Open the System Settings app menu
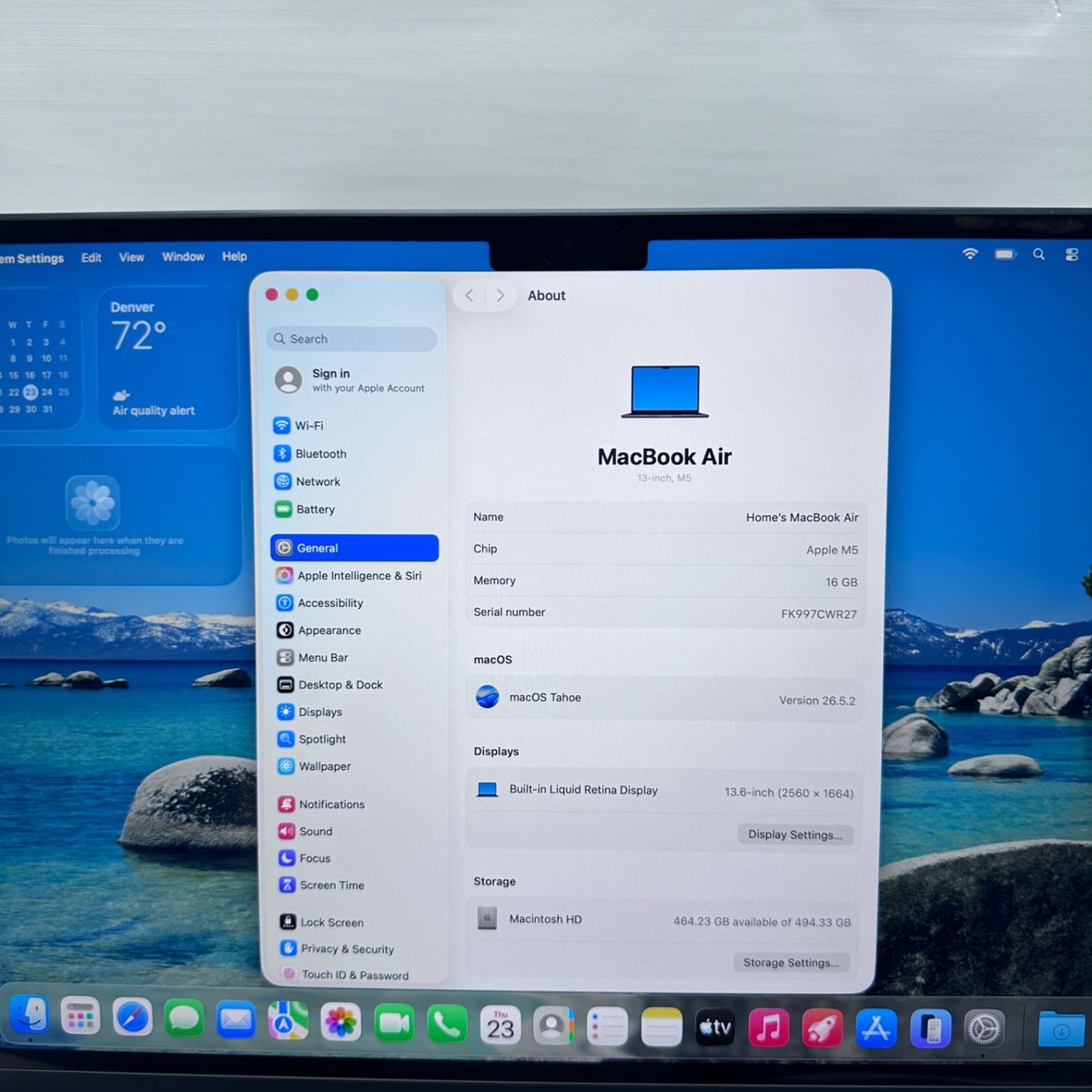The image size is (1092, 1092). [x=32, y=258]
